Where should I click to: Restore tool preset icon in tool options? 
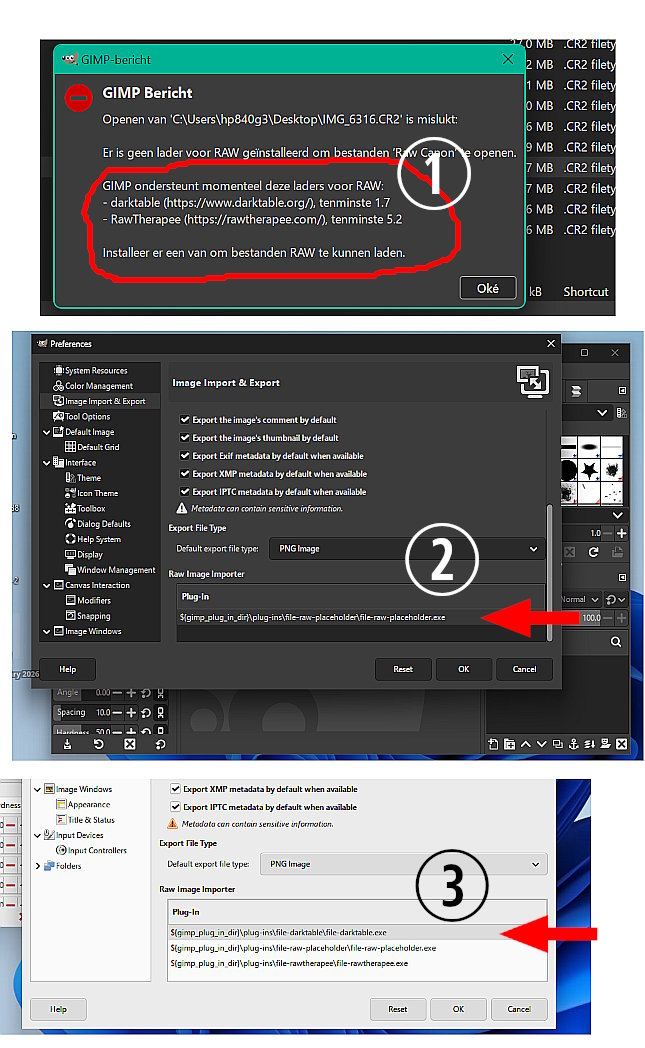tap(99, 744)
